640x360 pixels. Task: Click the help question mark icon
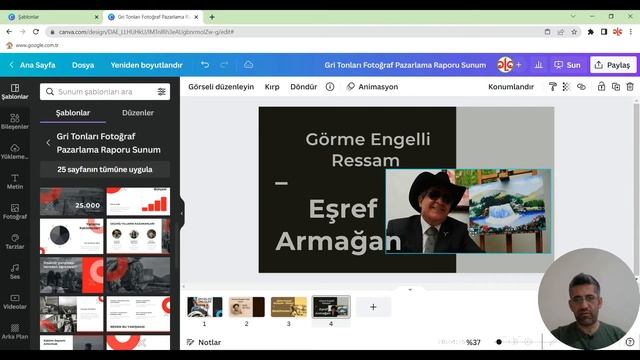pyautogui.click(x=630, y=342)
